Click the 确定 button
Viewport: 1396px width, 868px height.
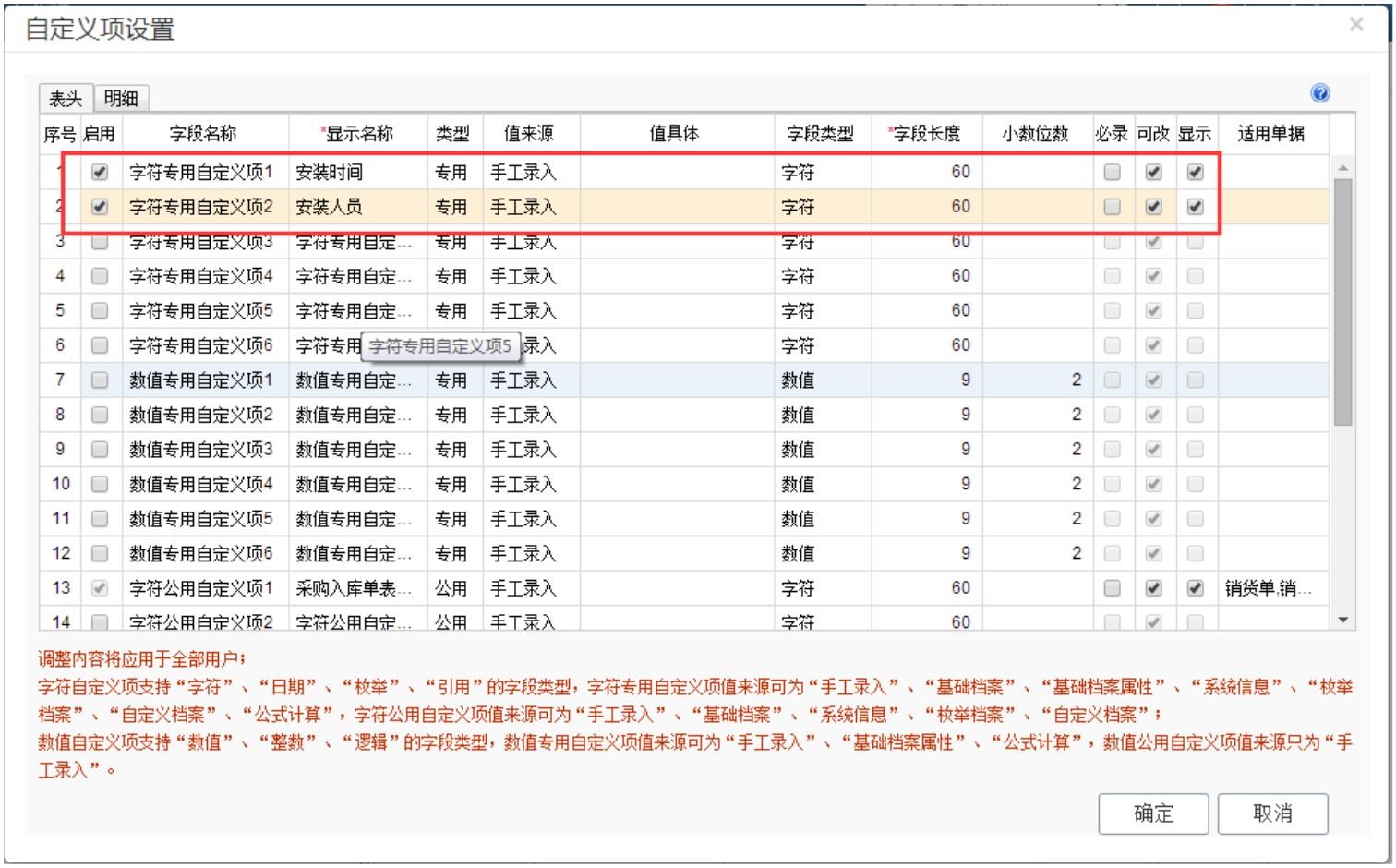(1153, 814)
